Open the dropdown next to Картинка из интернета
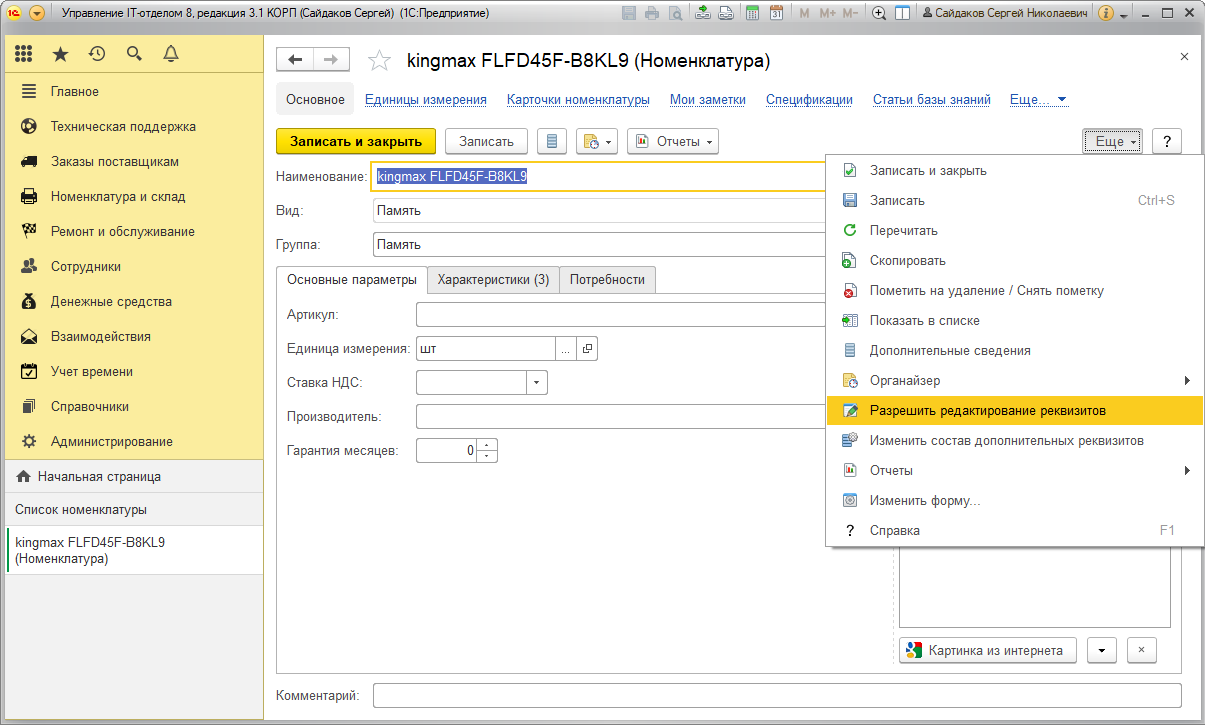This screenshot has height=725, width=1205. pos(1102,650)
